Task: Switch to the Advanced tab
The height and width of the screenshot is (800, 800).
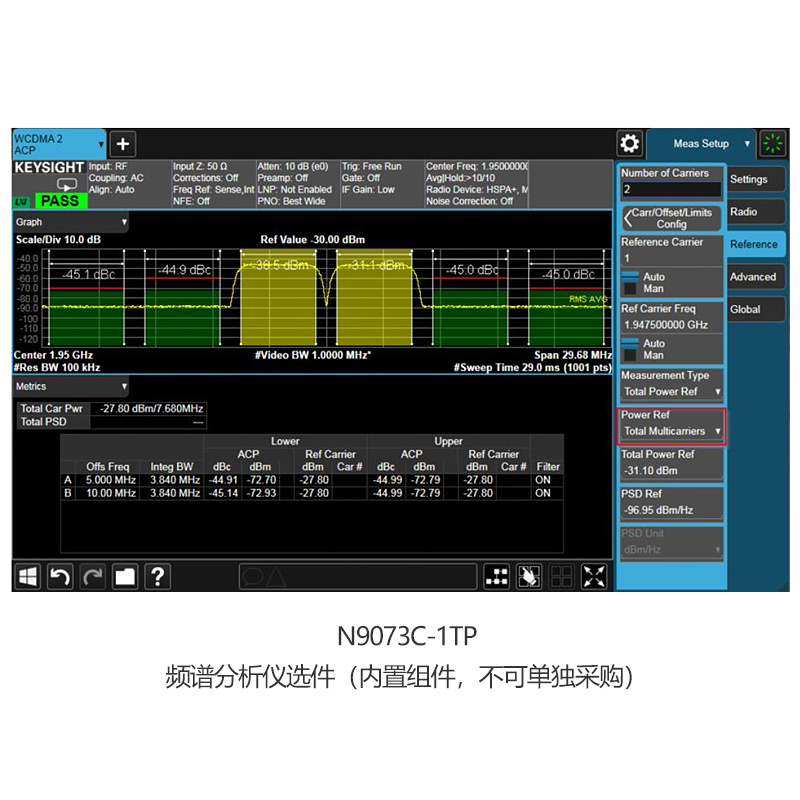Action: click(756, 277)
